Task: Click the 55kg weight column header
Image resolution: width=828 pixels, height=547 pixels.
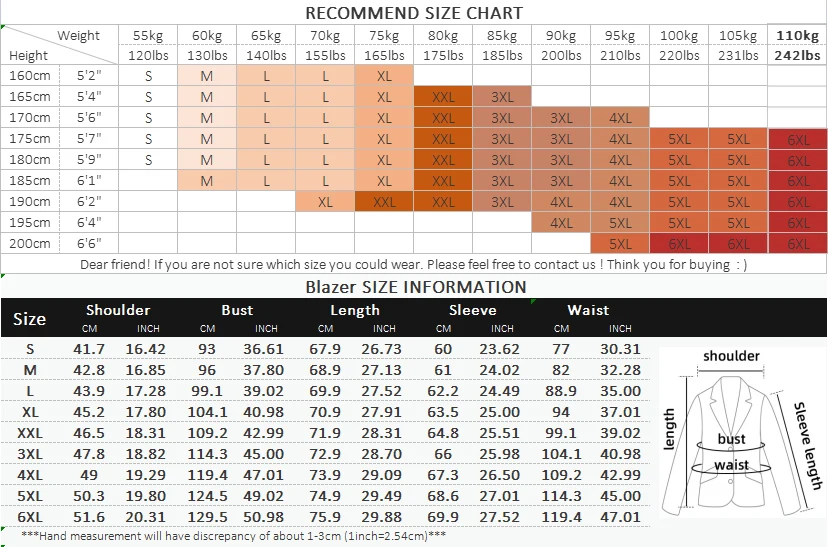Action: tap(148, 36)
